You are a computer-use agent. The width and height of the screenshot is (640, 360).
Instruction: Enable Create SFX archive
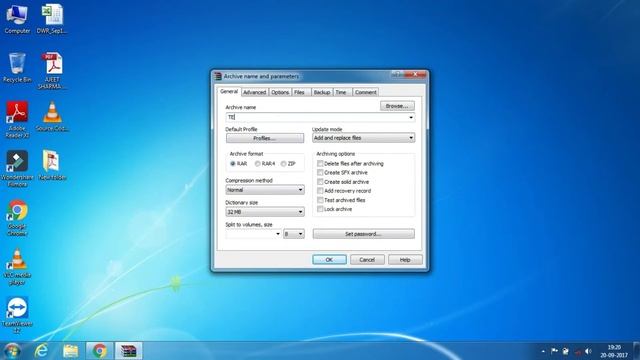320,173
